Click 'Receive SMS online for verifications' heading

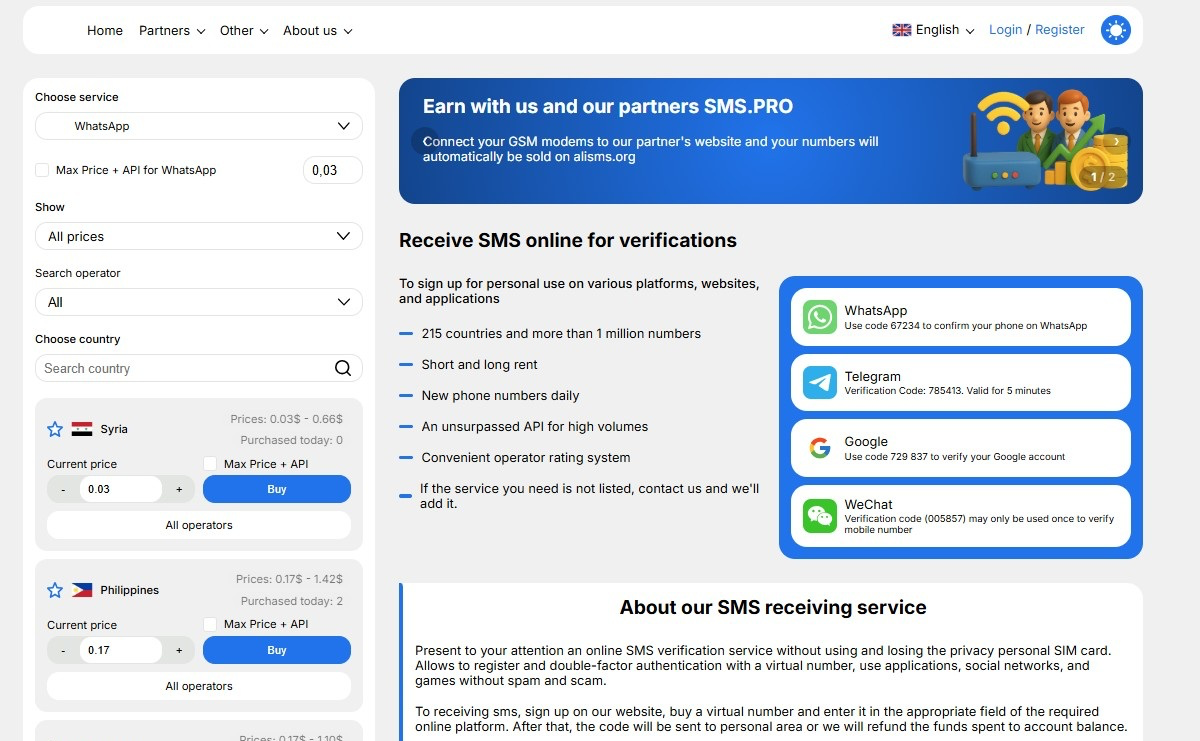568,240
